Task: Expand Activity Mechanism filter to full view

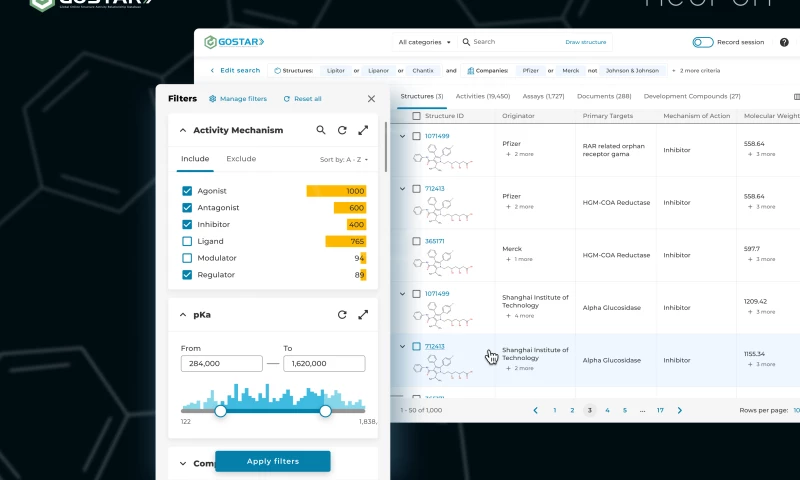Action: 363,130
